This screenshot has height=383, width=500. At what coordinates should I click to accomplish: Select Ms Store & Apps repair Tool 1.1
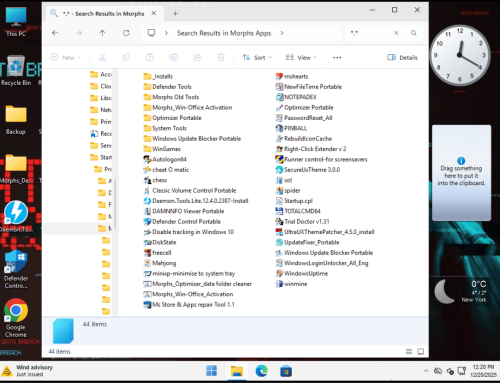tap(189, 304)
